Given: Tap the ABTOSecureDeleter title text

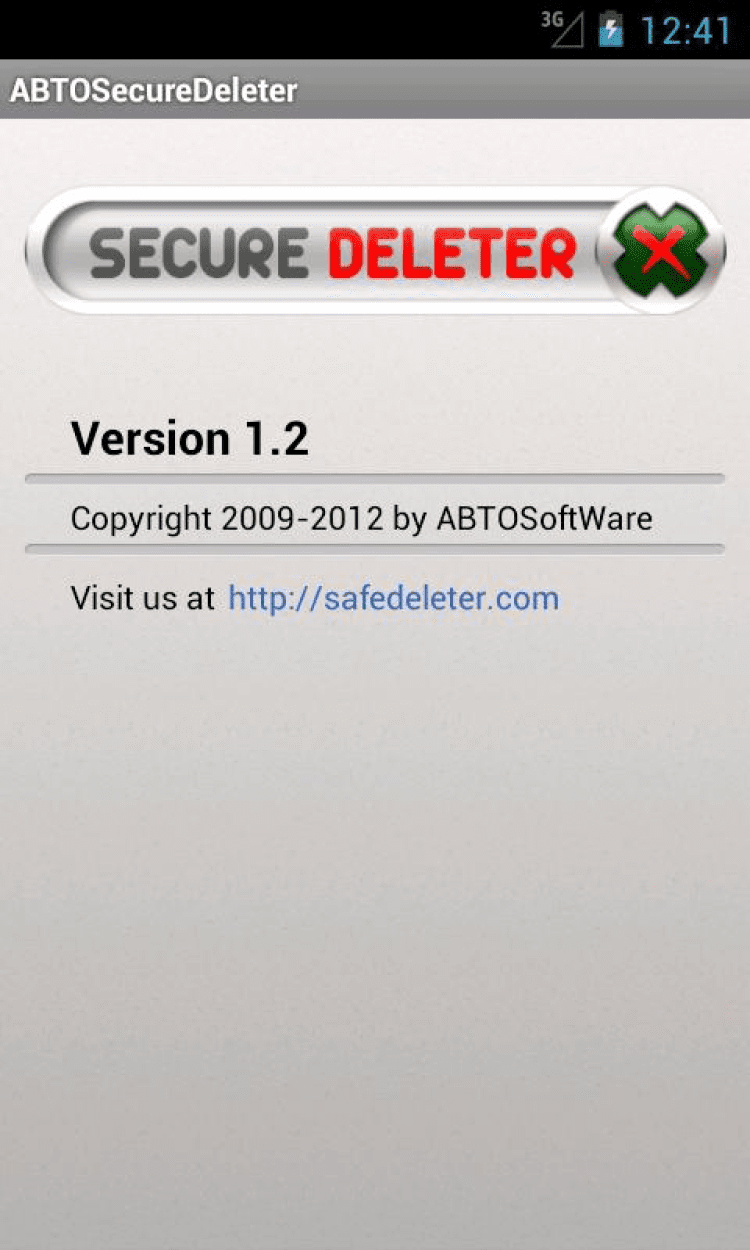Looking at the screenshot, I should tap(153, 90).
